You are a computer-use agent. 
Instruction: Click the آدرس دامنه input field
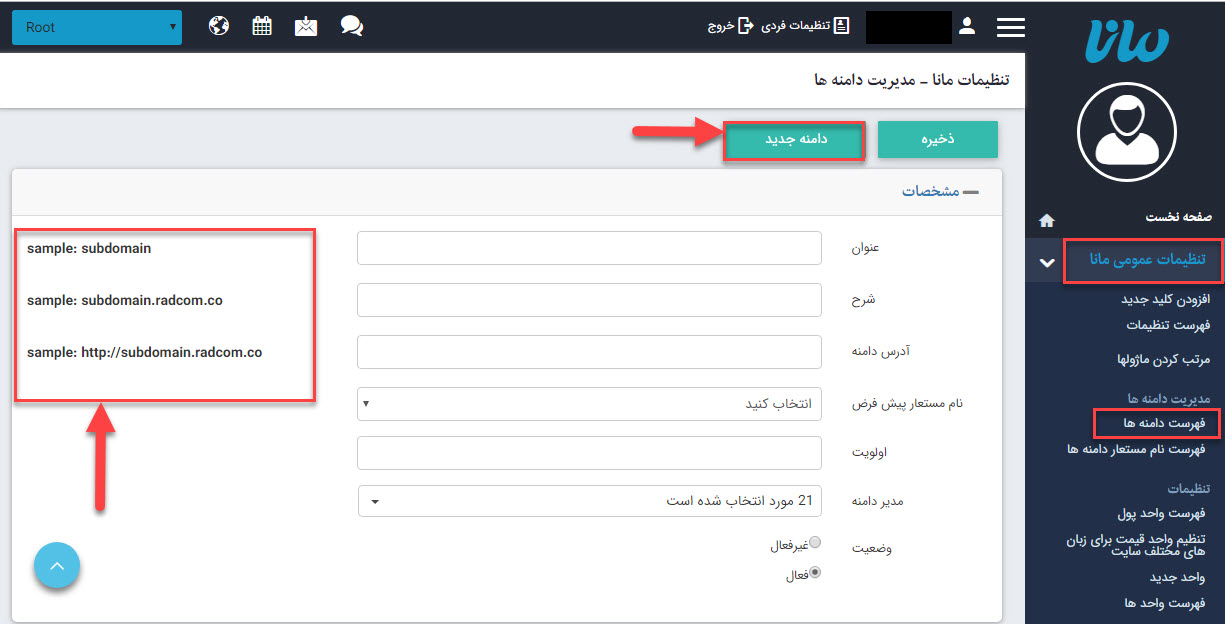(x=589, y=352)
